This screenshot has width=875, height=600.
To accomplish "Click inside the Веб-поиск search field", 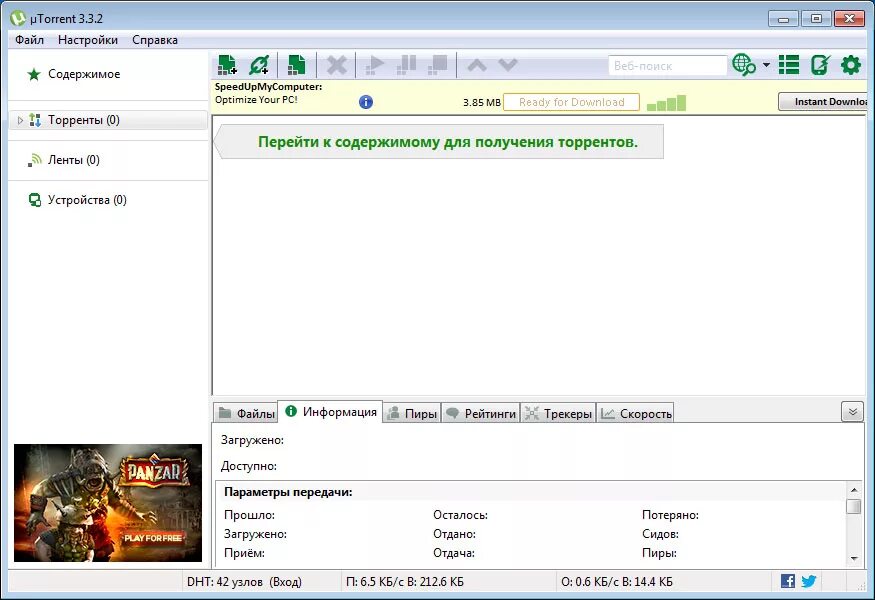I will [667, 64].
